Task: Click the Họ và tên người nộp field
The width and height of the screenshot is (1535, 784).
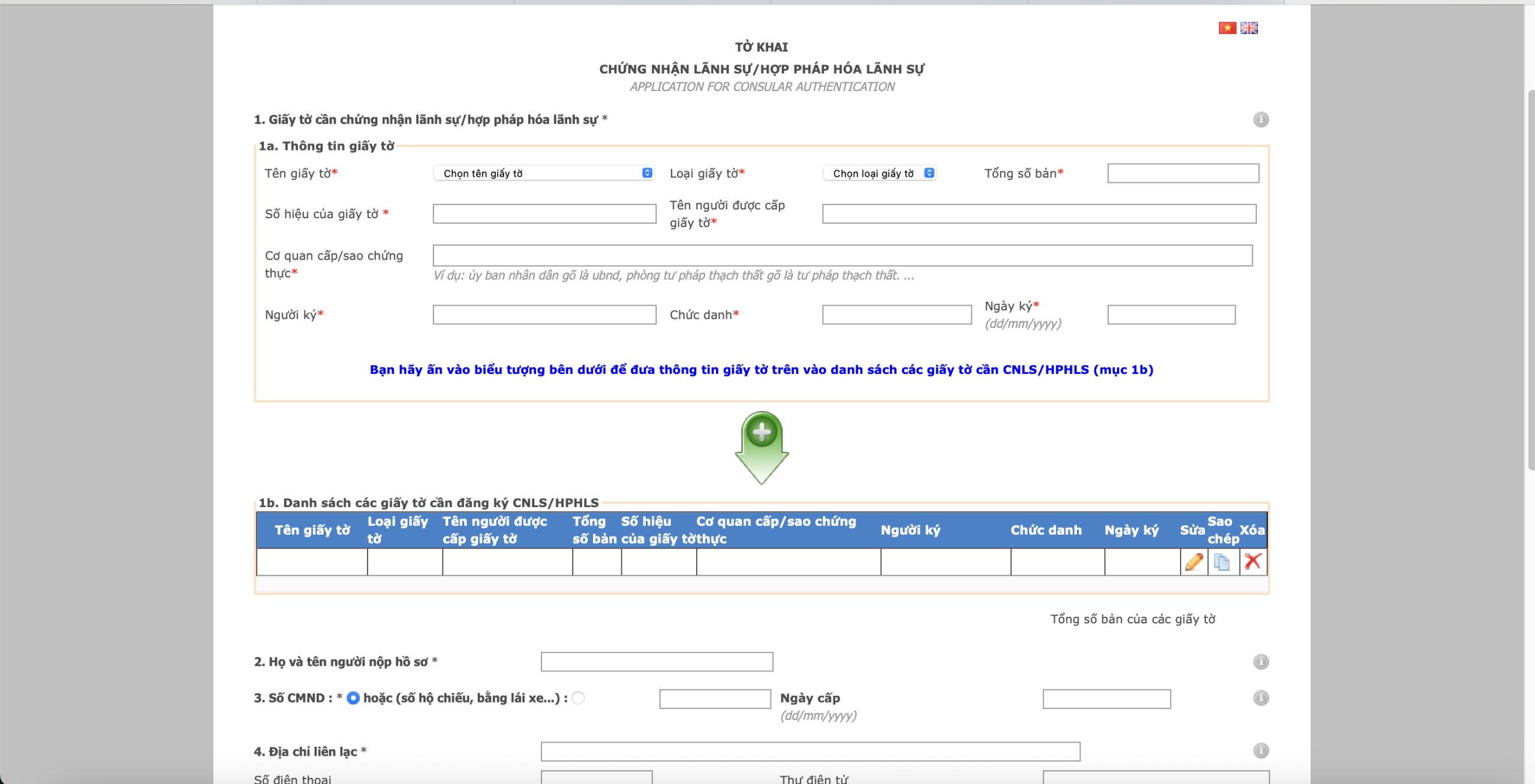Action: (x=657, y=662)
